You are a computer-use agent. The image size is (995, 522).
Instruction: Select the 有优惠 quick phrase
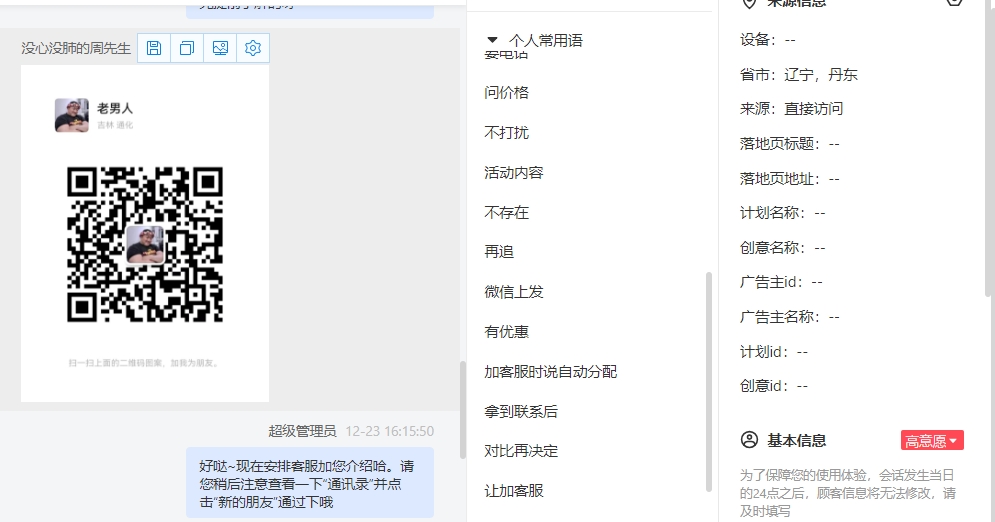click(x=506, y=332)
